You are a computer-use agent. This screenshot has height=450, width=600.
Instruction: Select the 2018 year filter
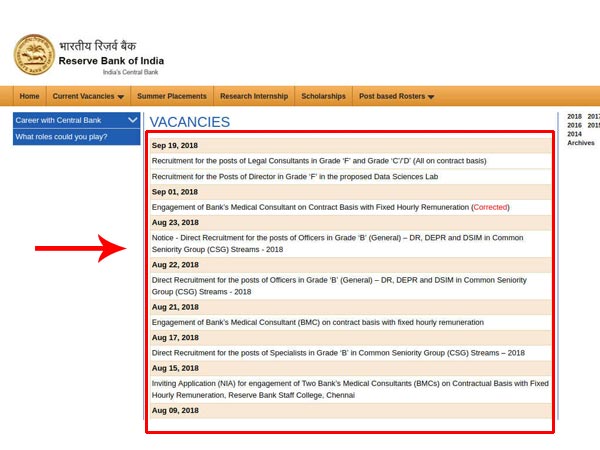tap(574, 116)
